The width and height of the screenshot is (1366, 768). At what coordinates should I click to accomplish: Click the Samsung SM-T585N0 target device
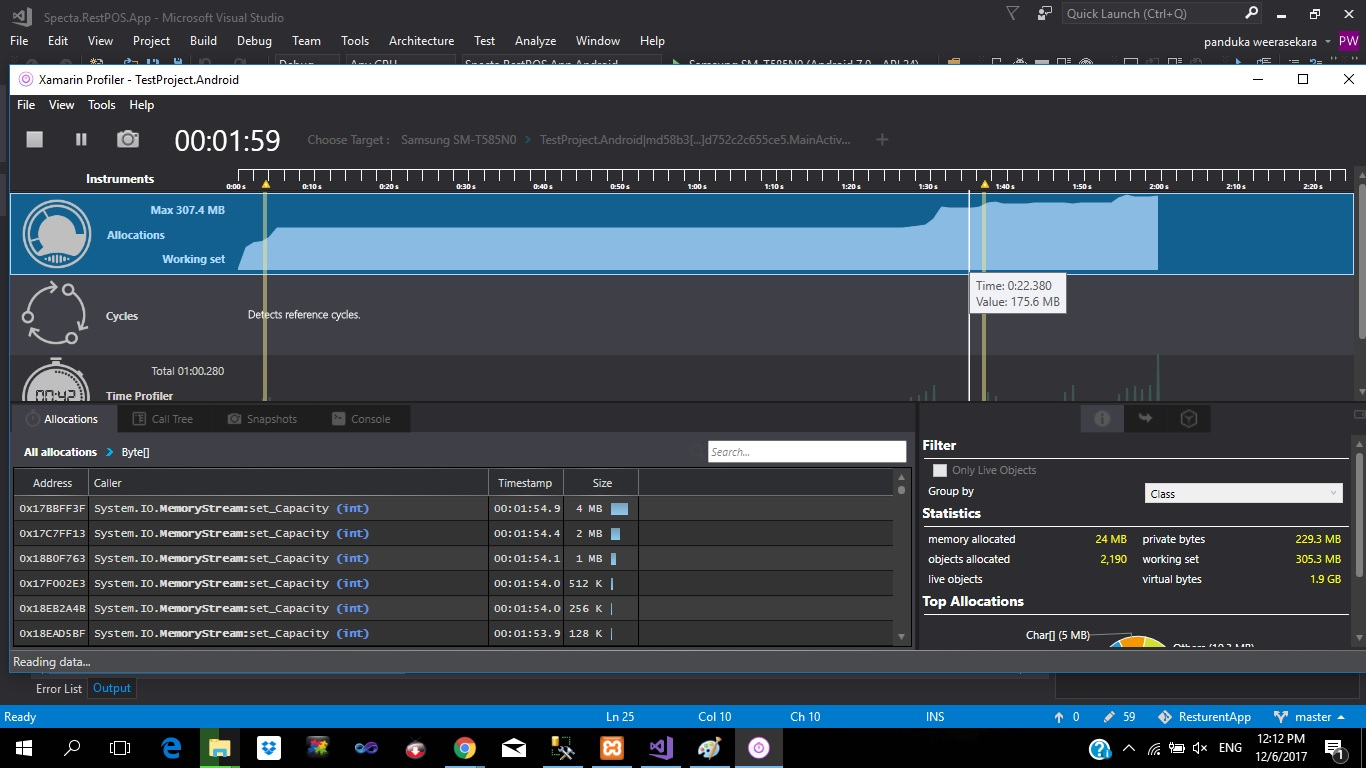(x=458, y=140)
